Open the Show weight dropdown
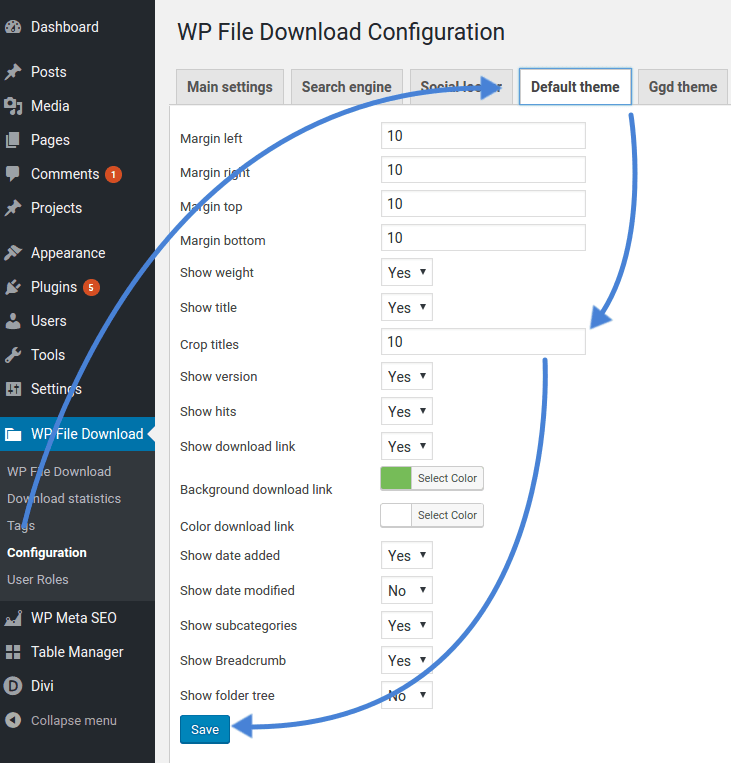The height and width of the screenshot is (763, 731). [x=407, y=273]
